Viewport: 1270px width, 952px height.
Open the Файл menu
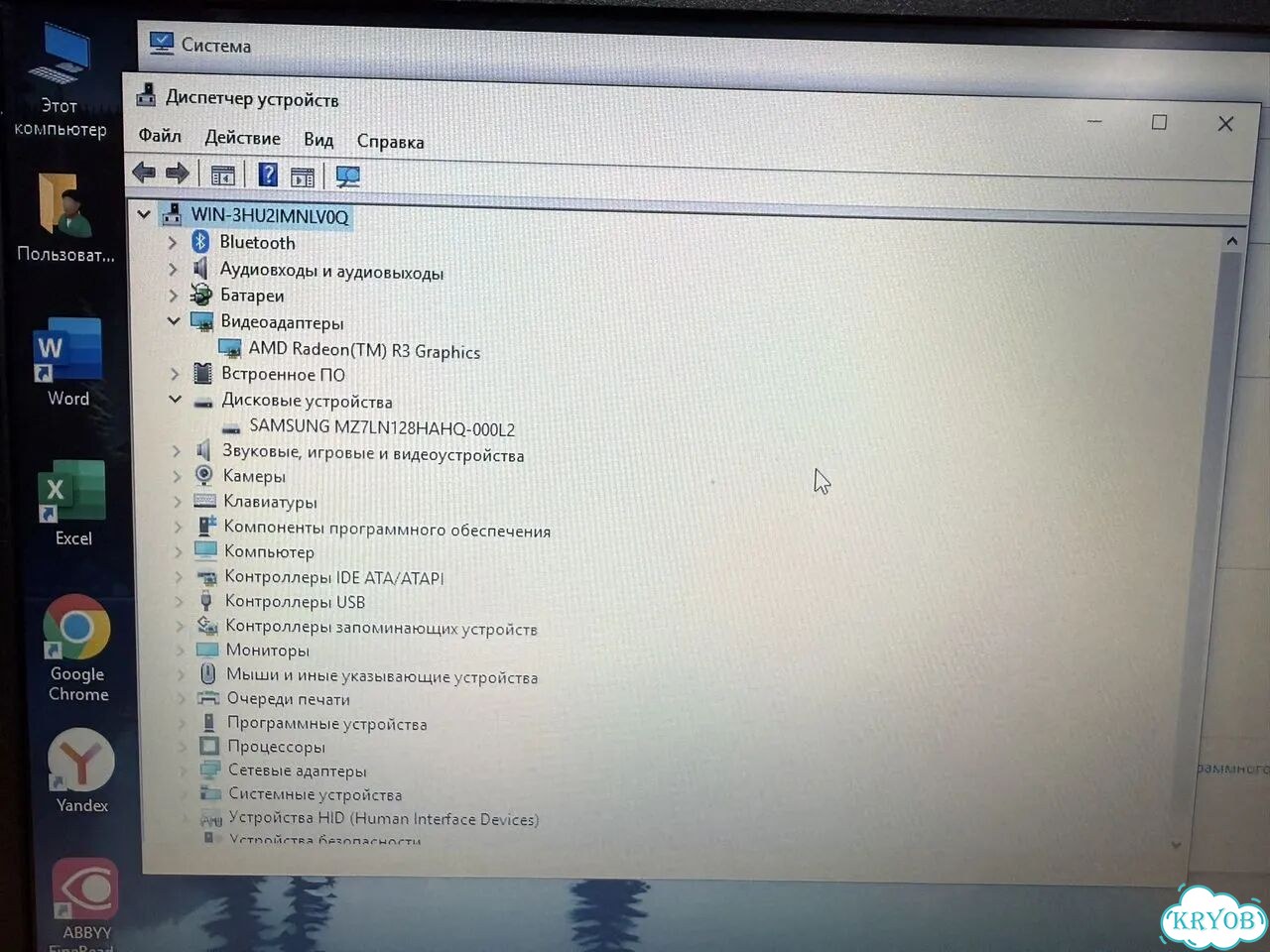point(160,135)
